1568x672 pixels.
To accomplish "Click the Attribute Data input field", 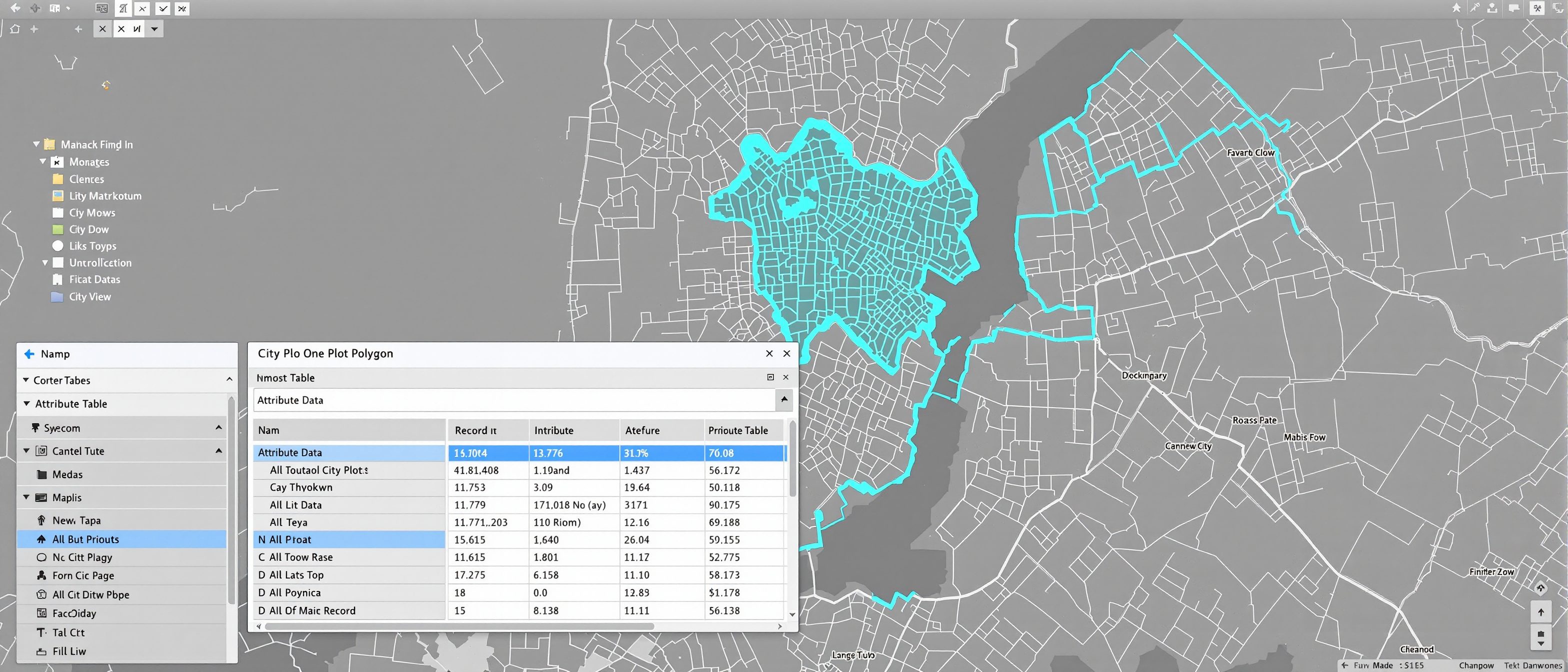I will (514, 400).
